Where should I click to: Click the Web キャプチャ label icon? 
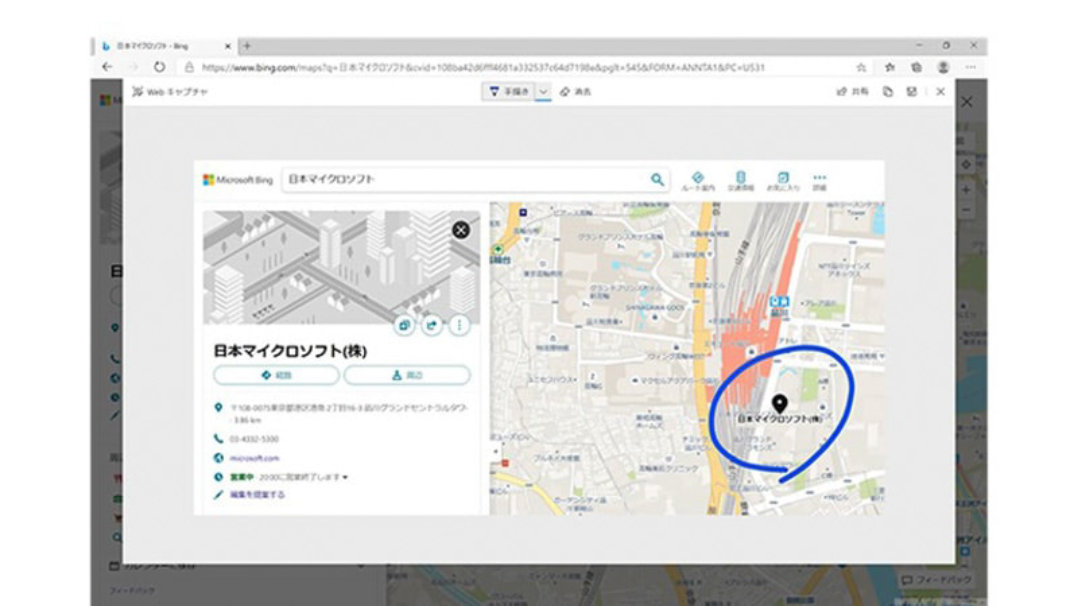point(138,91)
